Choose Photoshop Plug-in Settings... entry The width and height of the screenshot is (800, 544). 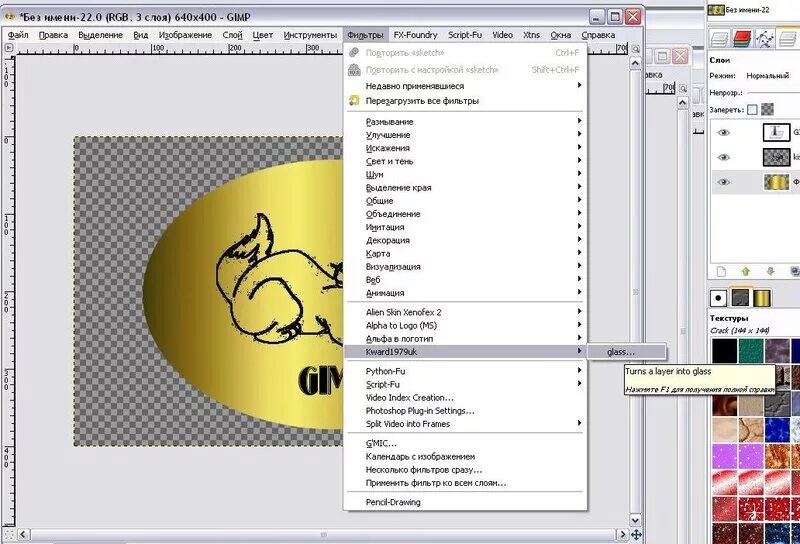[465, 411]
